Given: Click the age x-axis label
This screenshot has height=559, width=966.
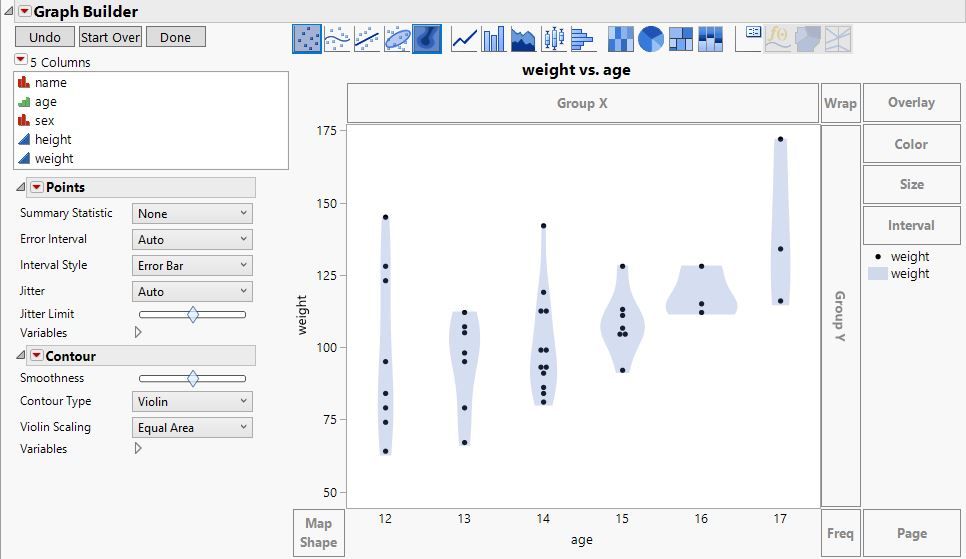Looking at the screenshot, I should [x=582, y=540].
